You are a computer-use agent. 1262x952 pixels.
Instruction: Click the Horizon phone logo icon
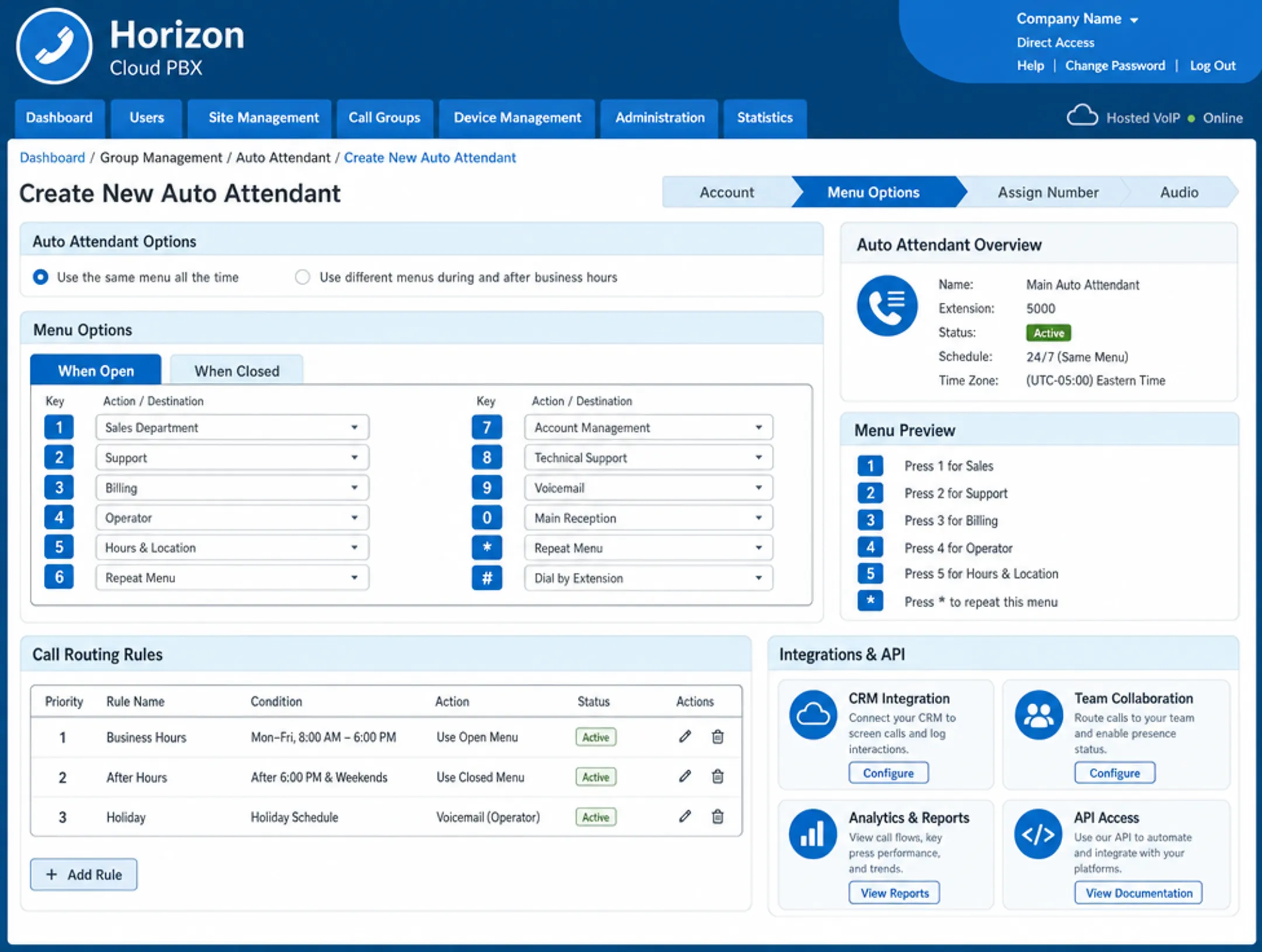pos(54,46)
